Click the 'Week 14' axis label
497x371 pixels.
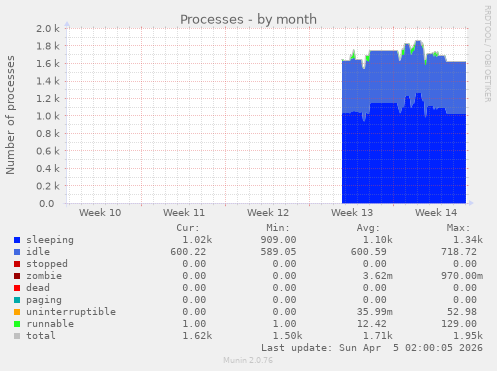point(436,213)
